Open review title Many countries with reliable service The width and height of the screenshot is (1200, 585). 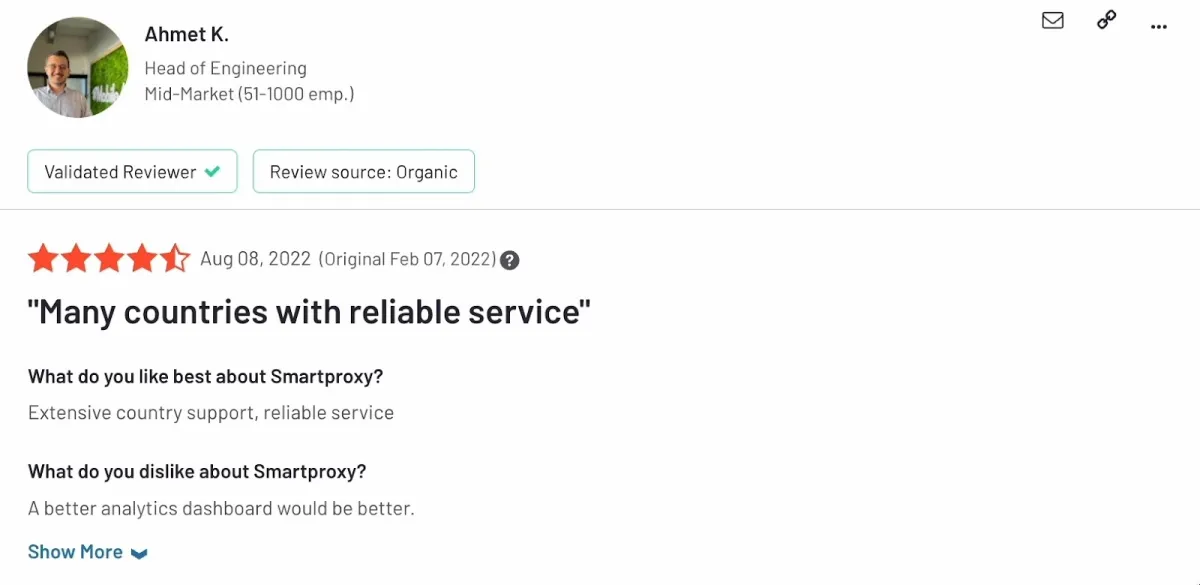point(309,312)
